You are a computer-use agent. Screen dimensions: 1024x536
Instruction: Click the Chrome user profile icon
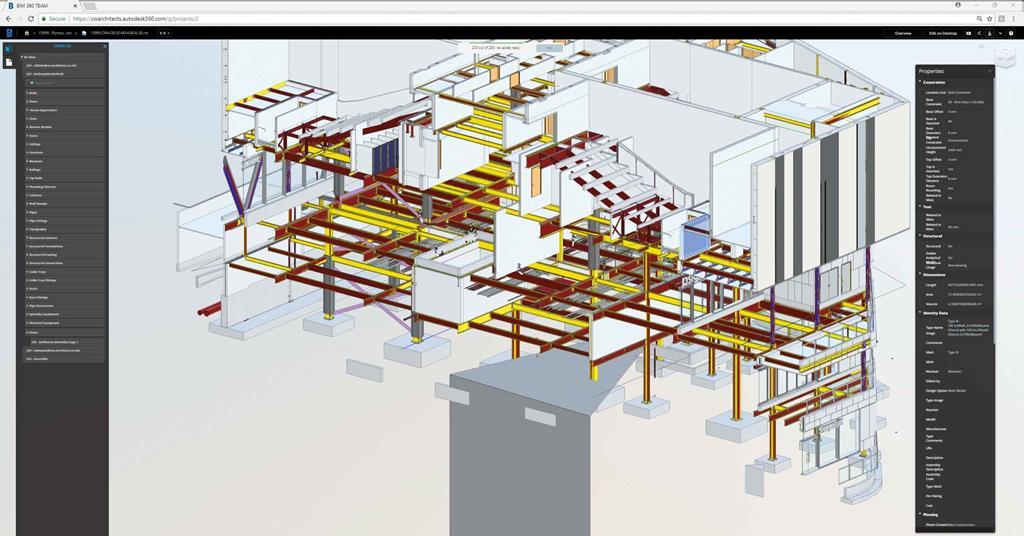(x=958, y=5)
